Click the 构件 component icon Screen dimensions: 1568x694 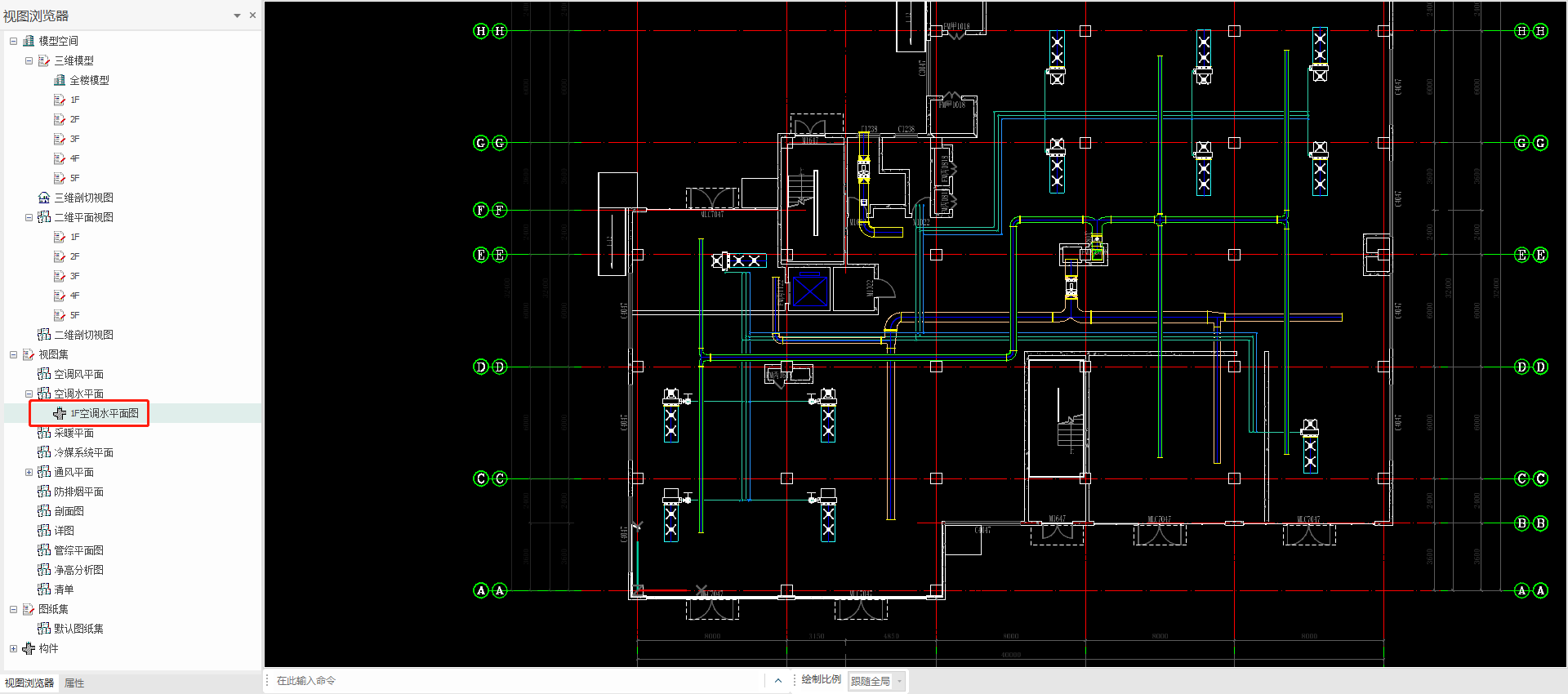pos(29,648)
